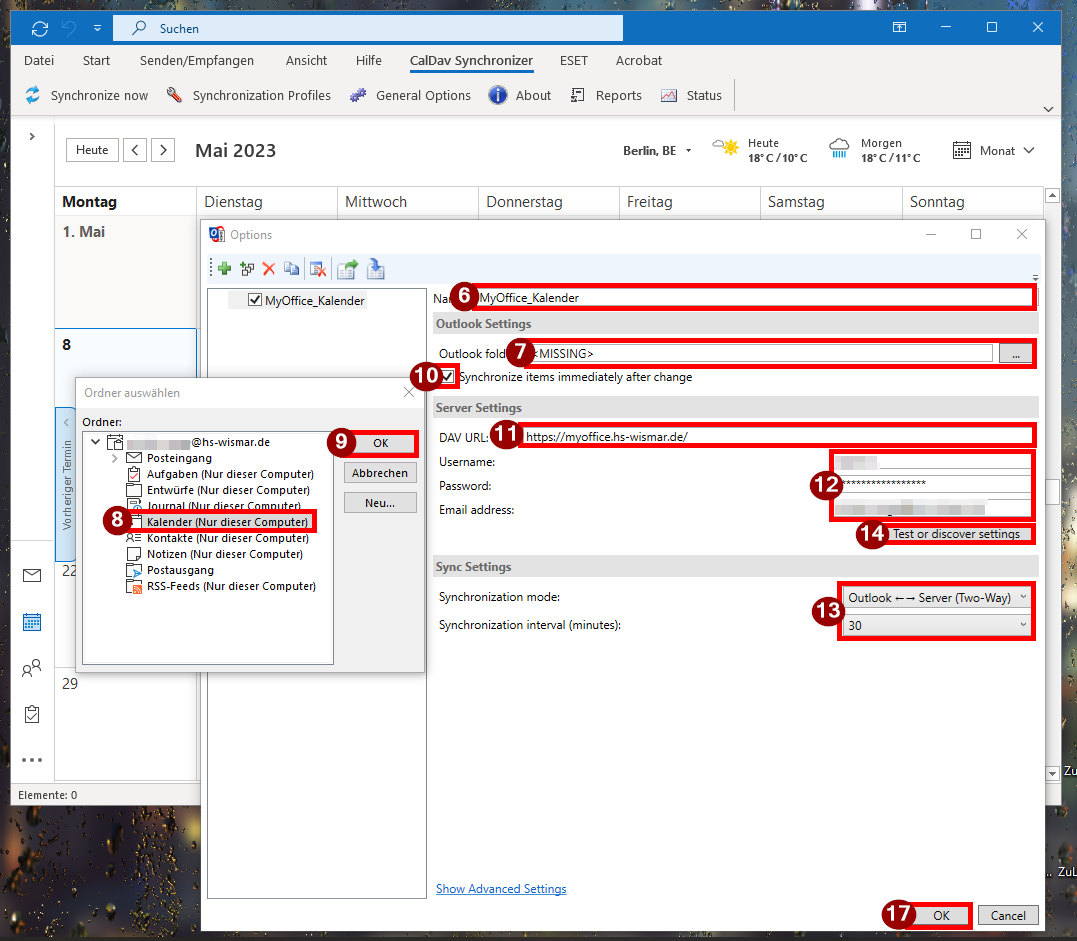Toggle Synchronize items immediately after change
The image size is (1077, 941).
tap(448, 376)
